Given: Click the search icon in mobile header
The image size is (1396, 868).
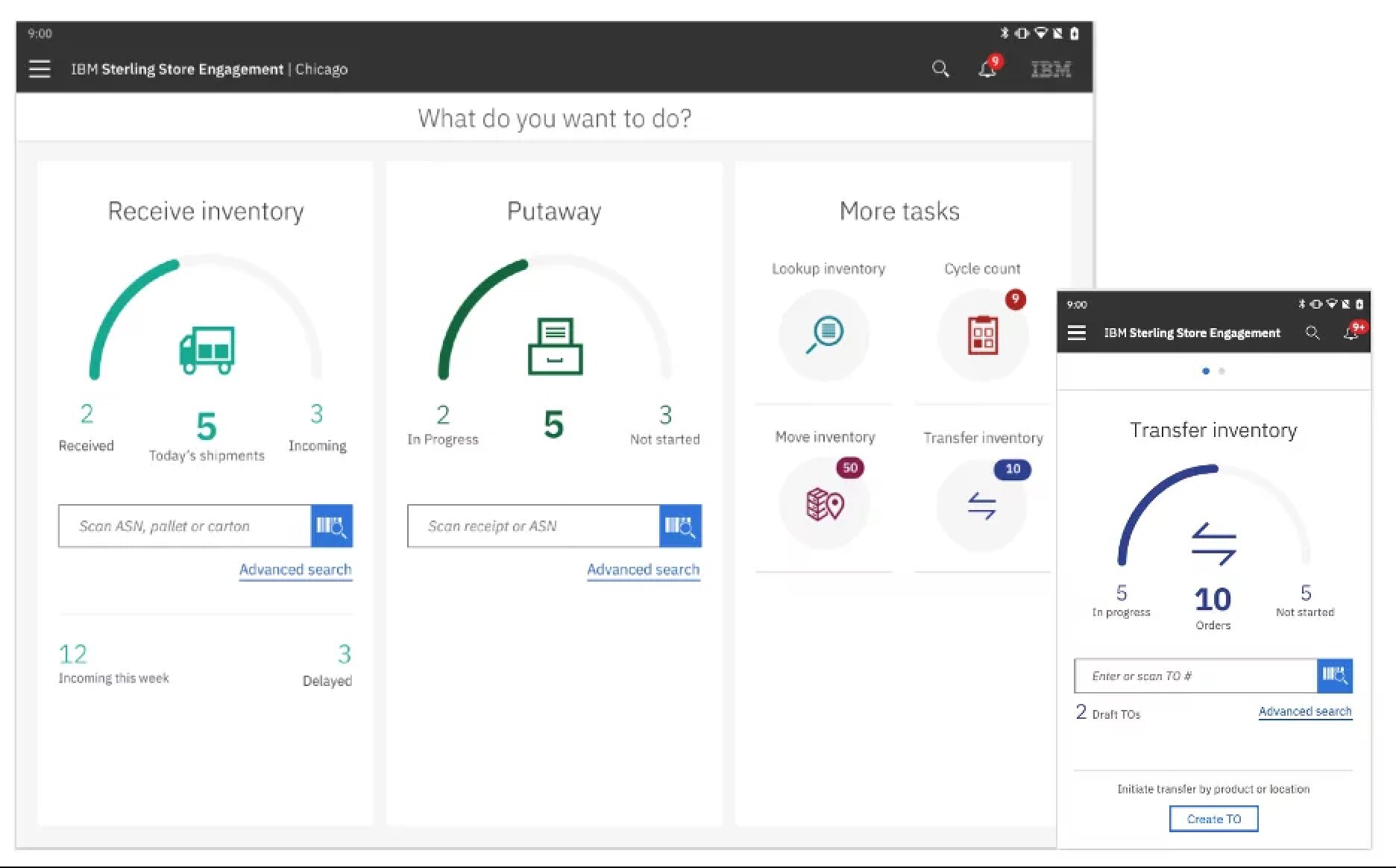Looking at the screenshot, I should (1312, 333).
